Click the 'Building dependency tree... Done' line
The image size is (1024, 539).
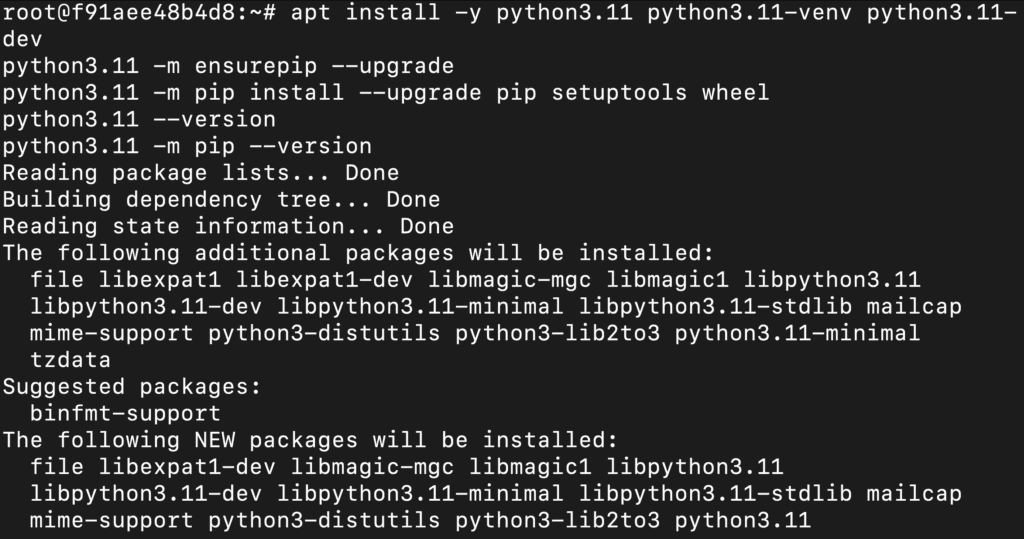(x=221, y=200)
